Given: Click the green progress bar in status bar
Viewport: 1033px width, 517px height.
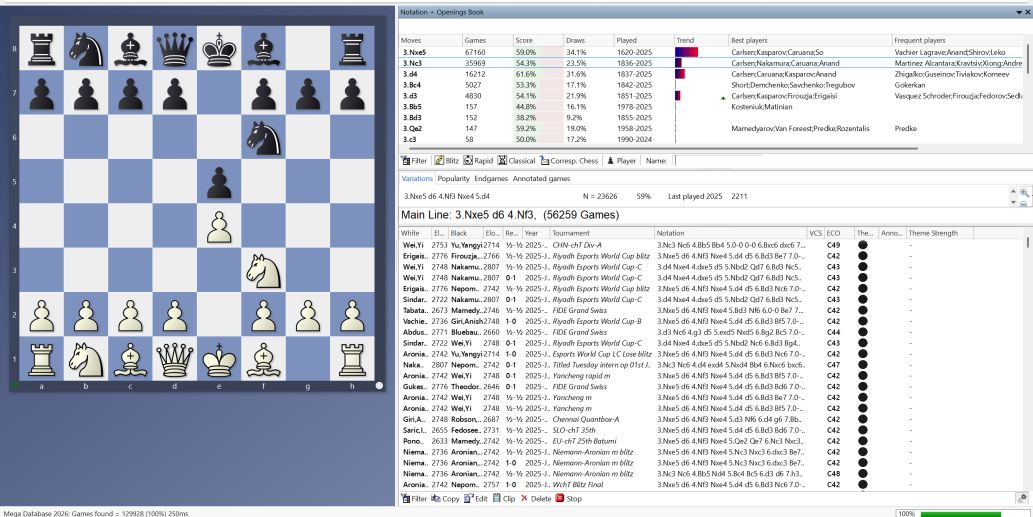Looking at the screenshot, I should tap(968, 513).
